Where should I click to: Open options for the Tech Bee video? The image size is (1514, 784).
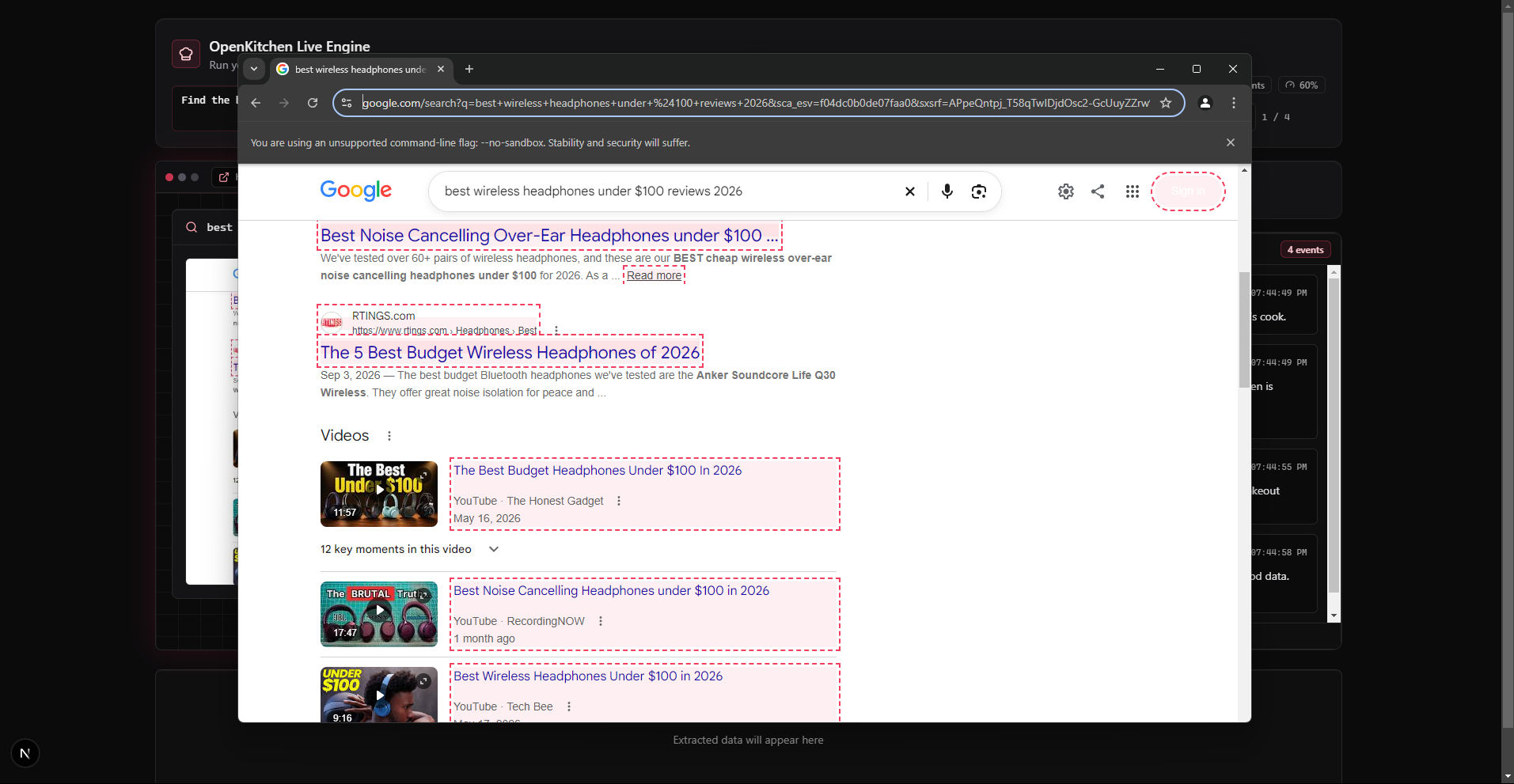569,706
